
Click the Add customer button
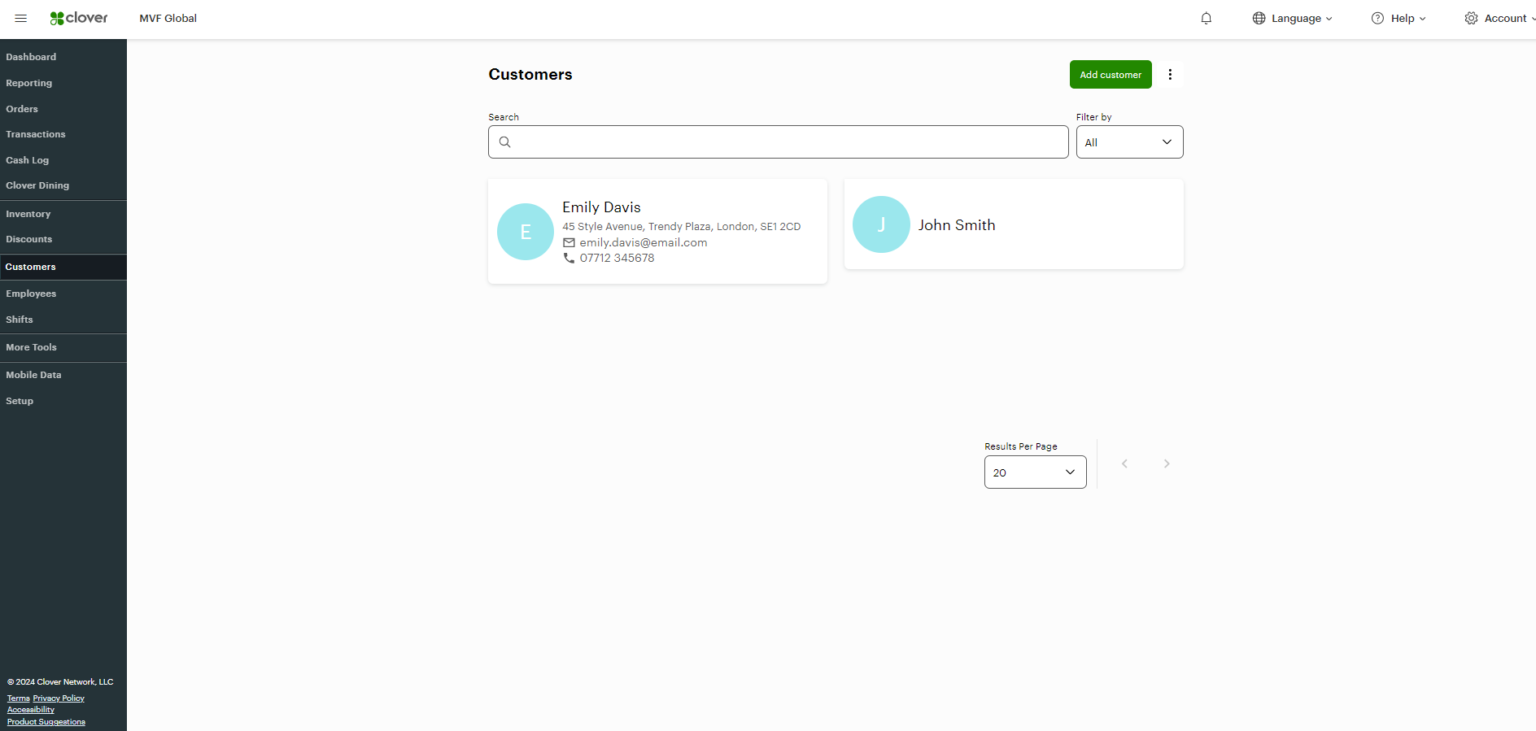click(x=1110, y=74)
